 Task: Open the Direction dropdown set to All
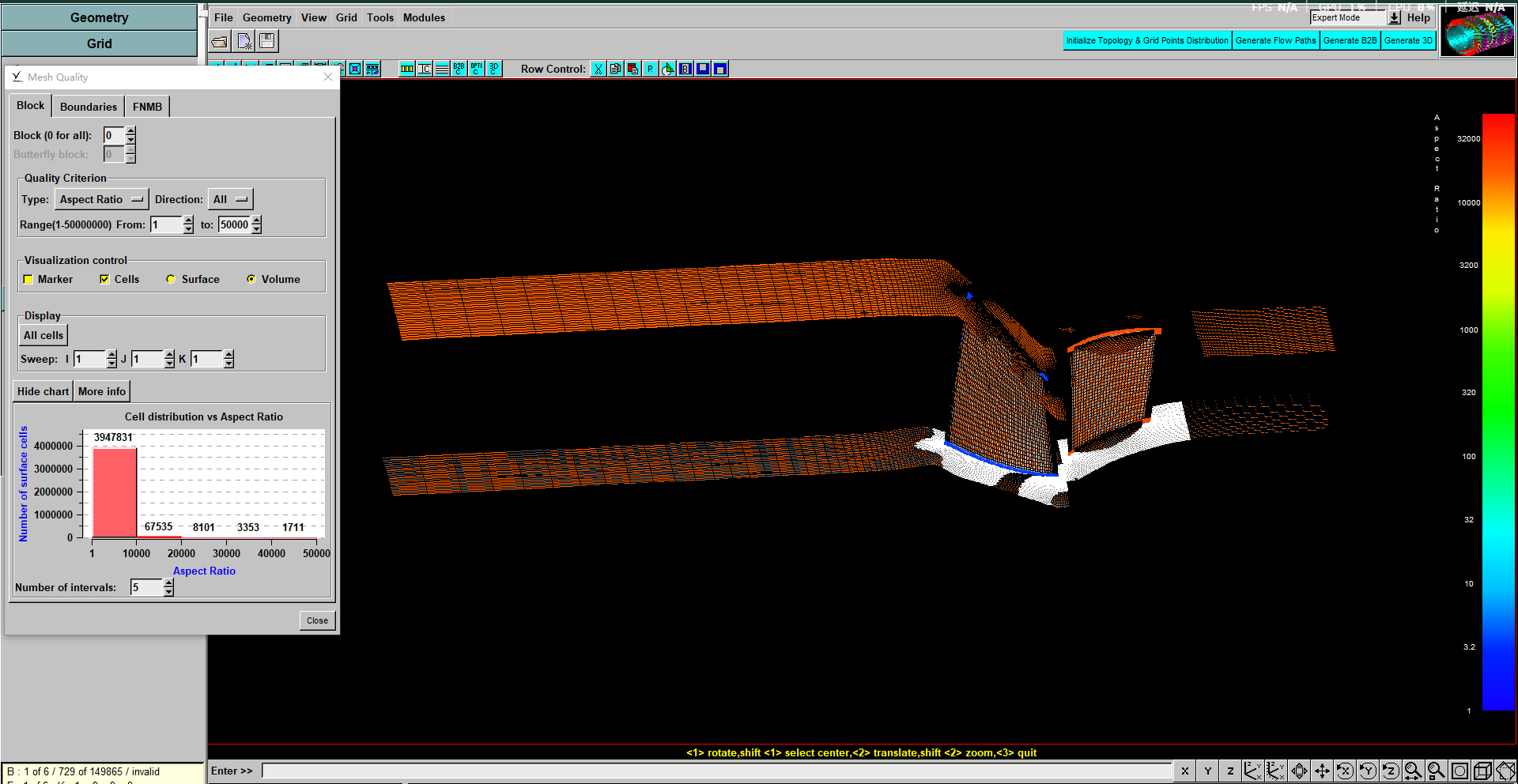point(230,200)
